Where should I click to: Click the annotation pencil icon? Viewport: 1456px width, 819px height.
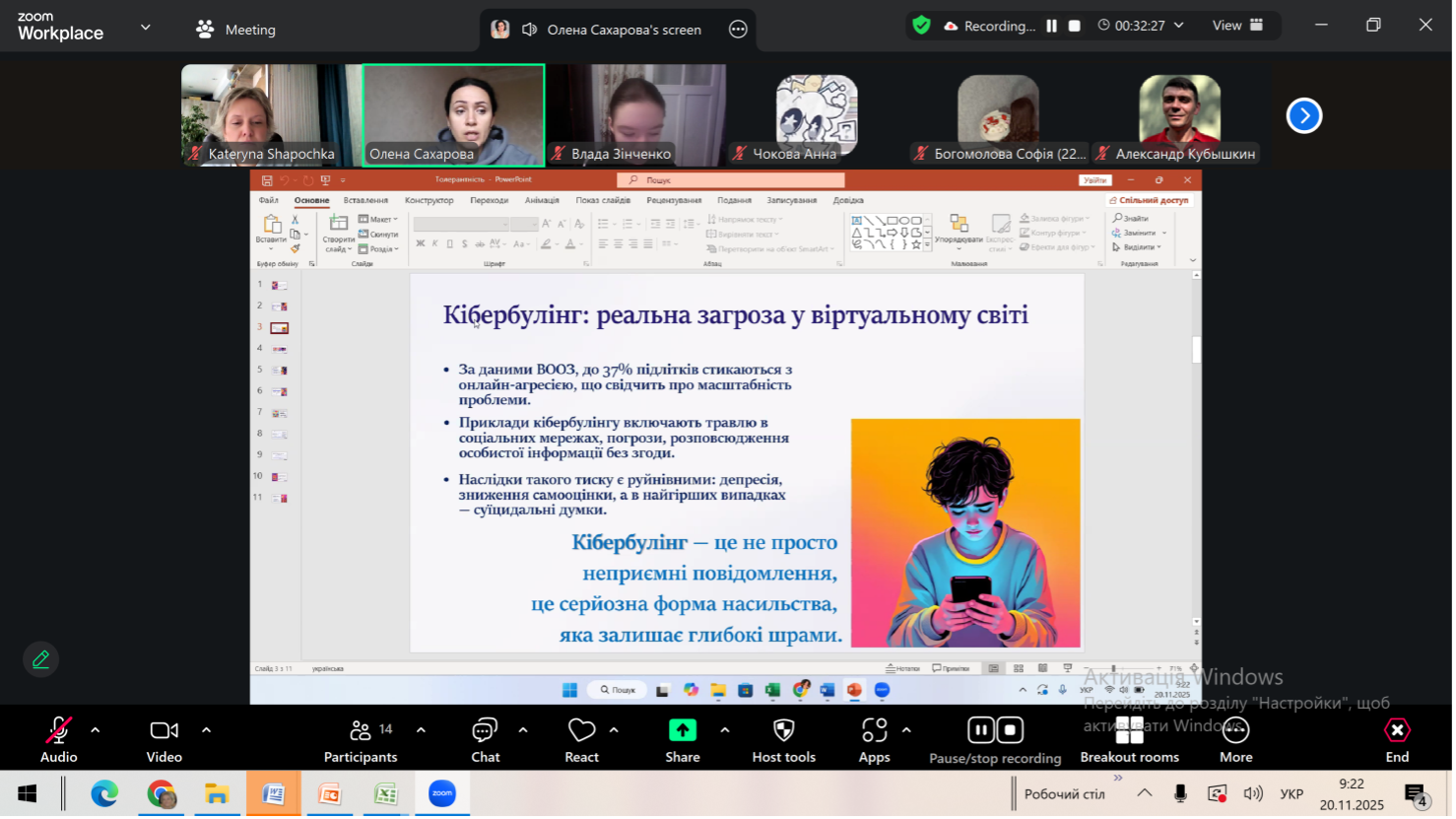coord(40,659)
